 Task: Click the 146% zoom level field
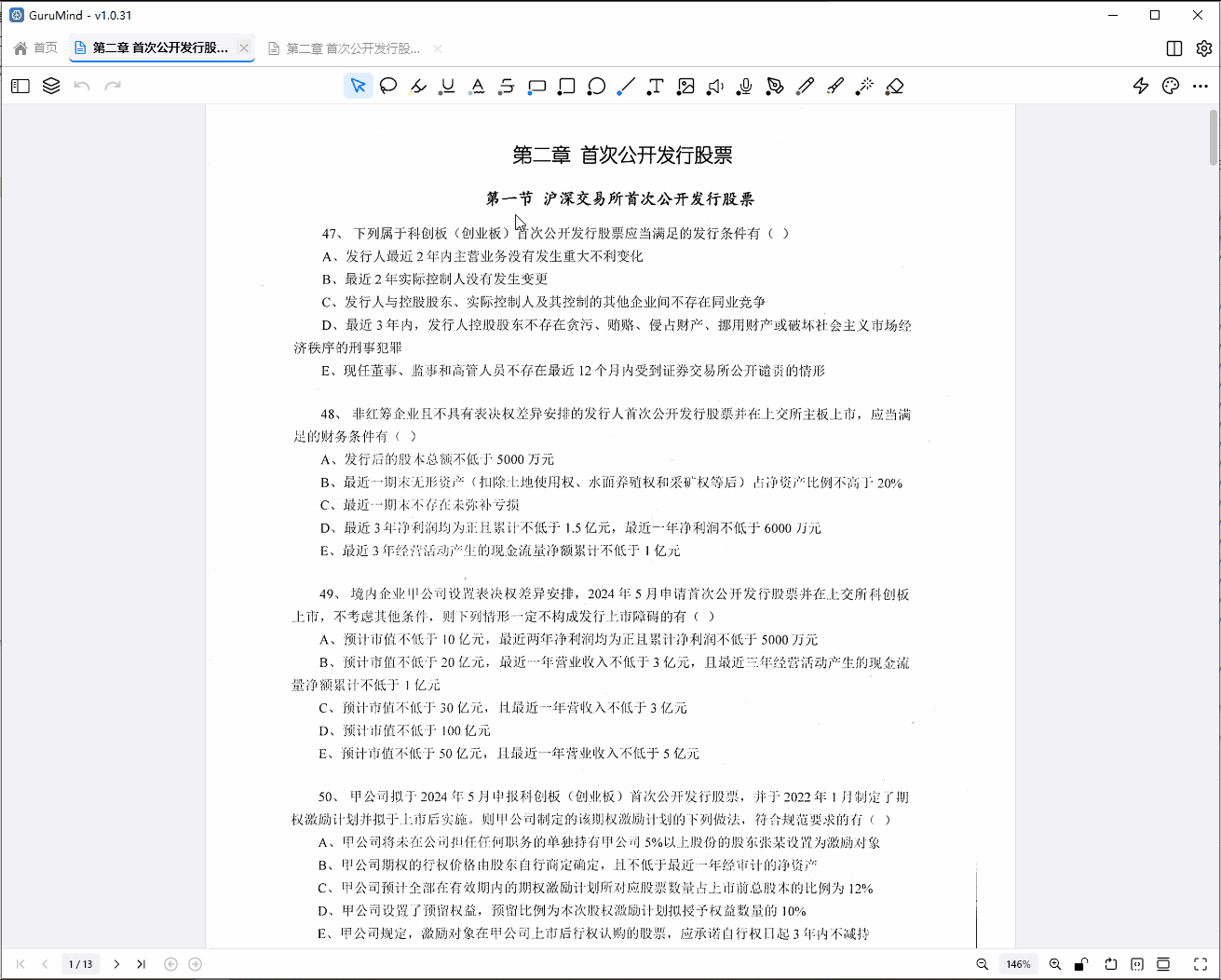[x=1019, y=964]
